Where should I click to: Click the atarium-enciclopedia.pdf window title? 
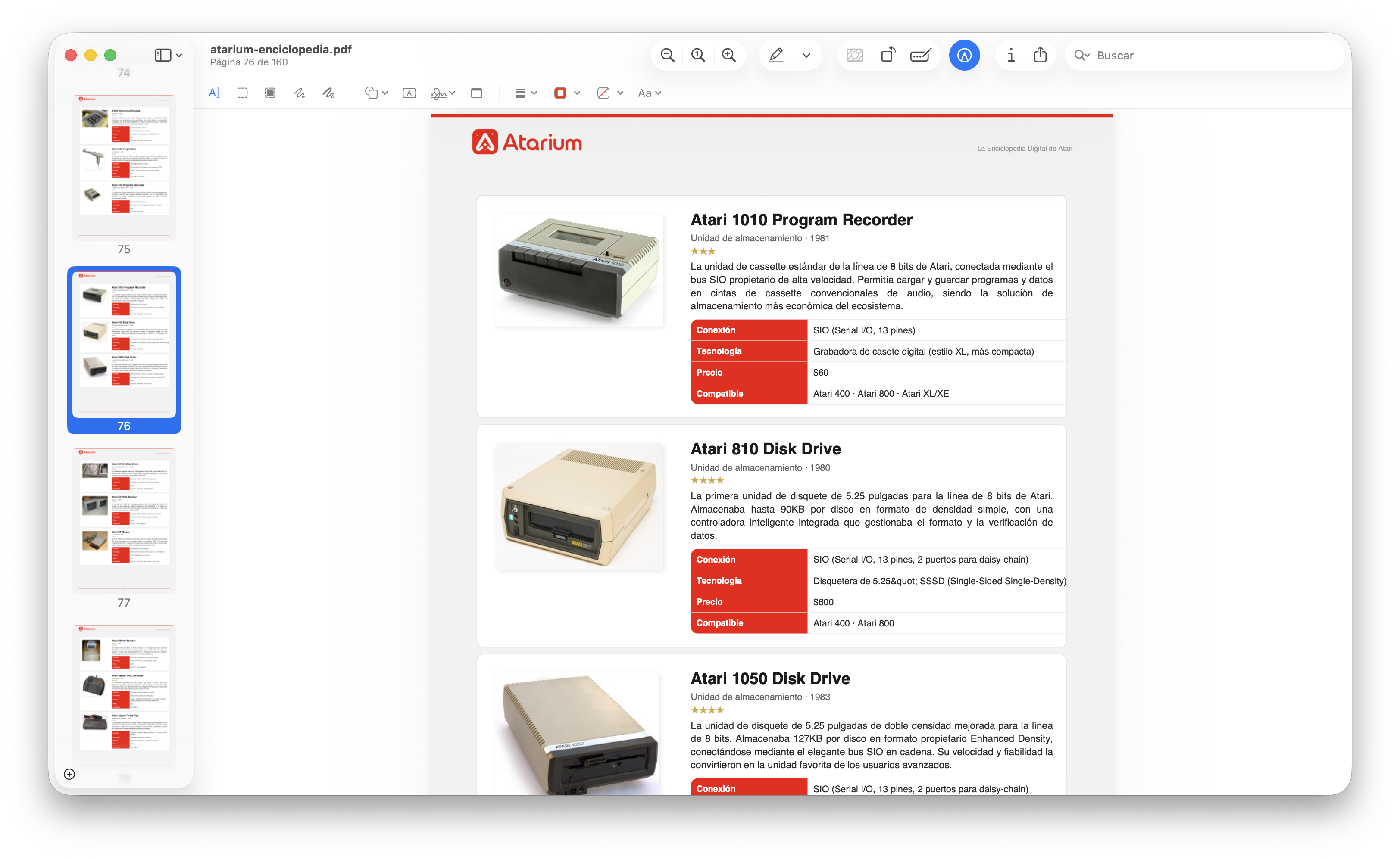[x=281, y=50]
